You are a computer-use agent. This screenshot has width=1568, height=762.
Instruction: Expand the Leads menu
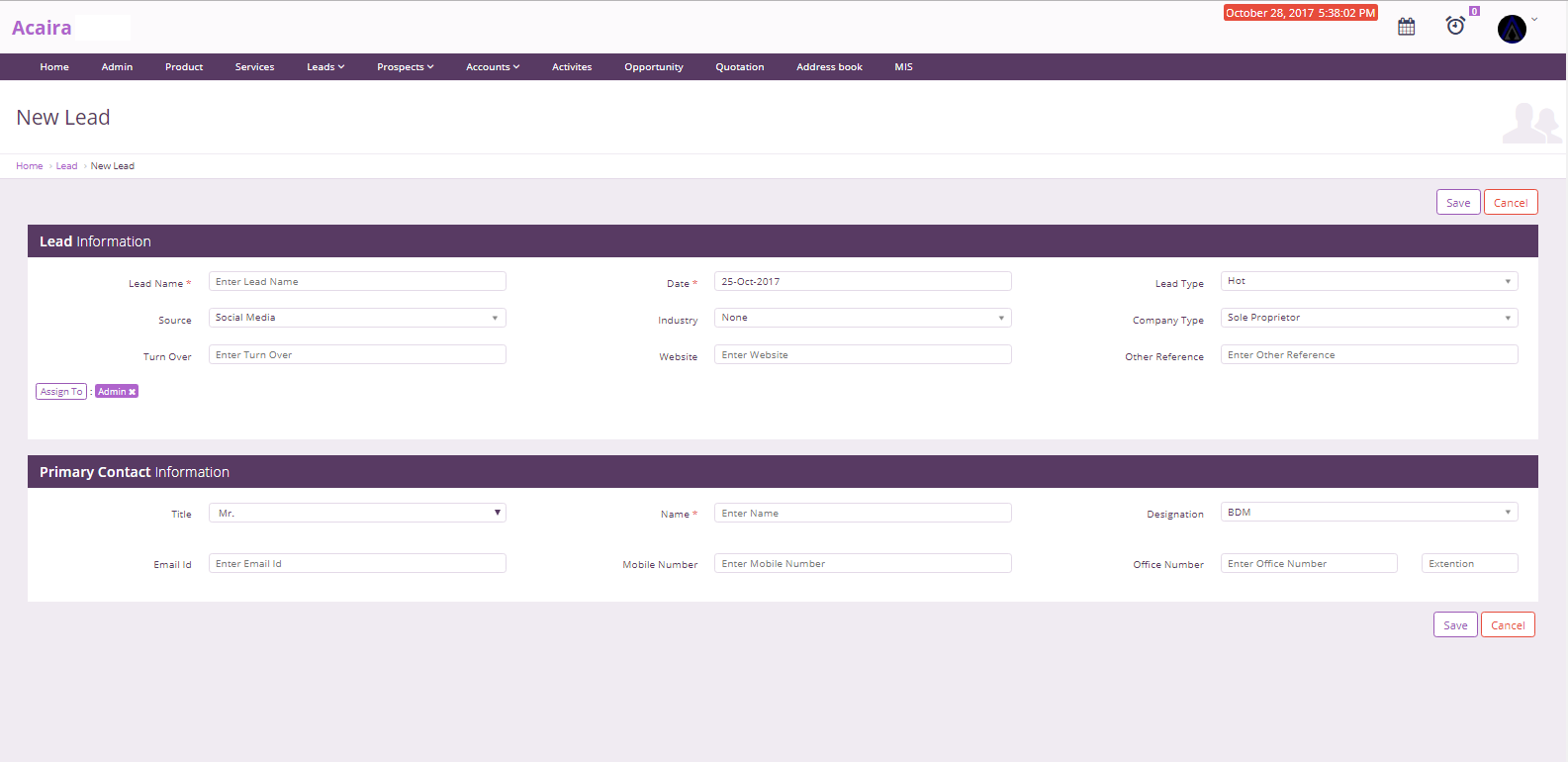[325, 67]
